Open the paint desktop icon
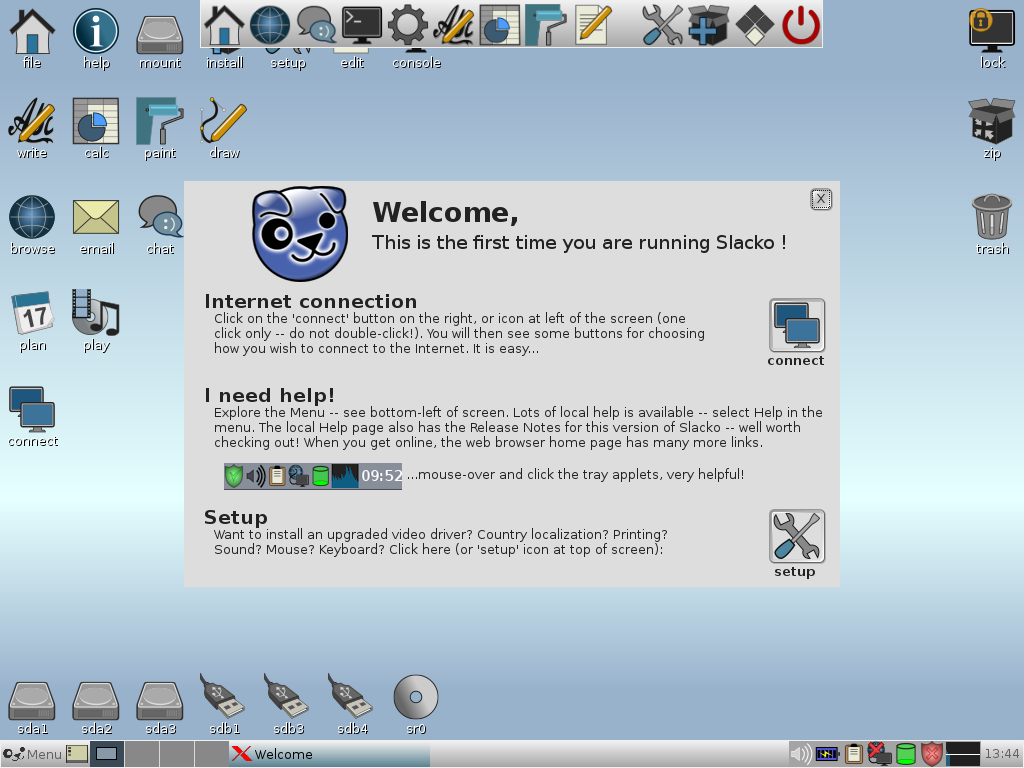This screenshot has width=1024, height=768. pos(160,129)
